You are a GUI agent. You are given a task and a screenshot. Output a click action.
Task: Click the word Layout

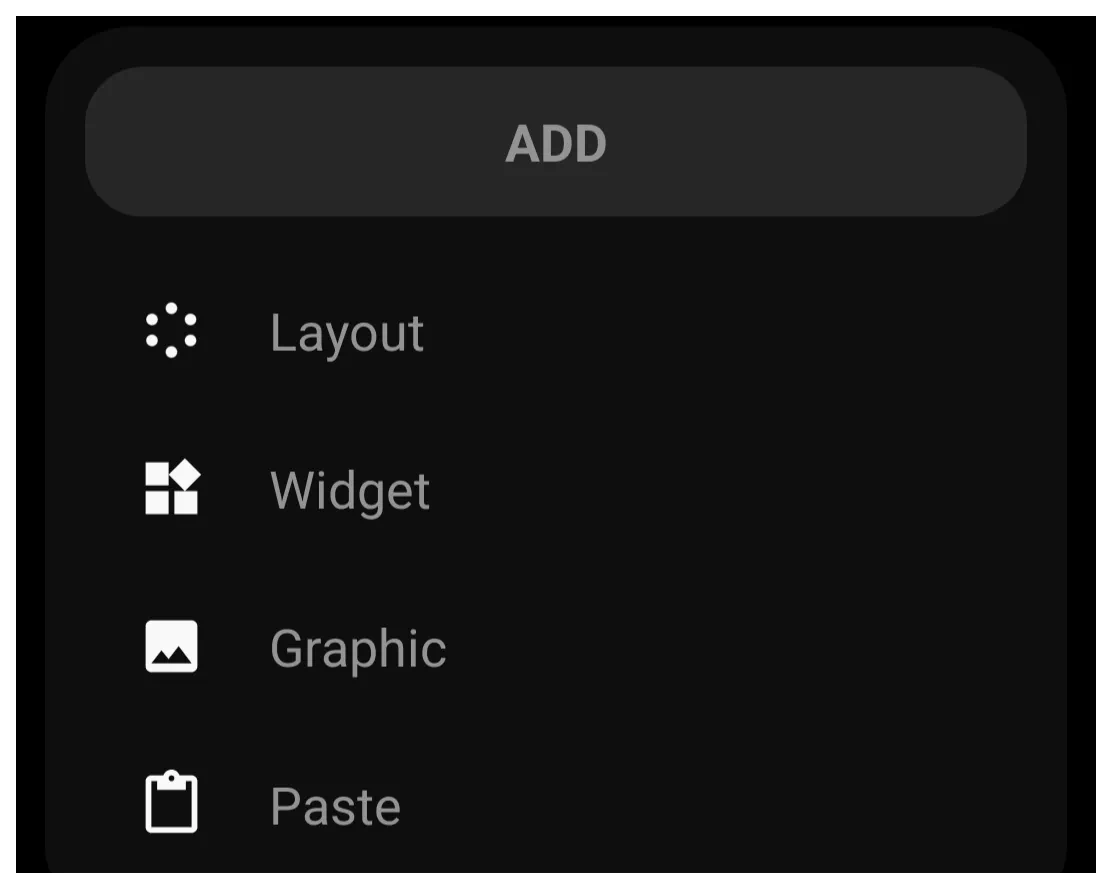pos(347,334)
